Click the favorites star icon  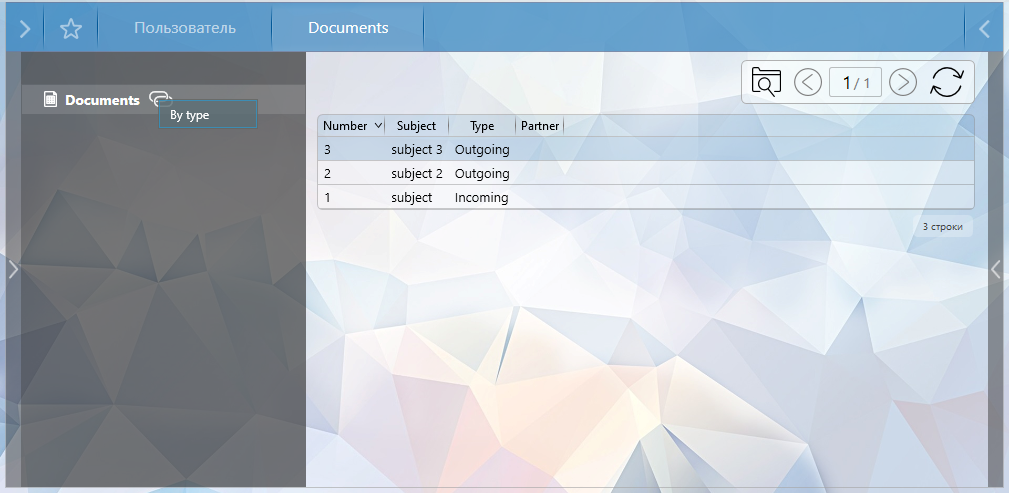point(70,28)
